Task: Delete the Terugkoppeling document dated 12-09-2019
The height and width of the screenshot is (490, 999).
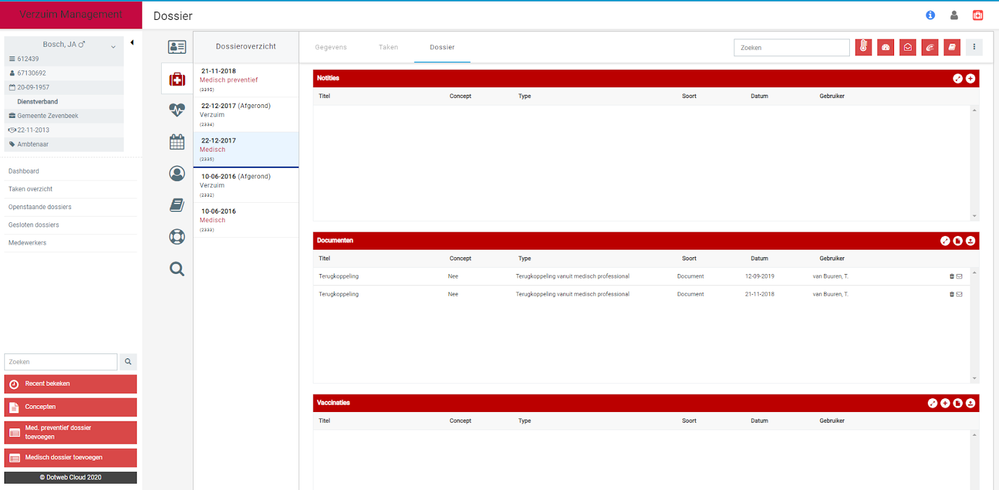Action: pyautogui.click(x=952, y=276)
